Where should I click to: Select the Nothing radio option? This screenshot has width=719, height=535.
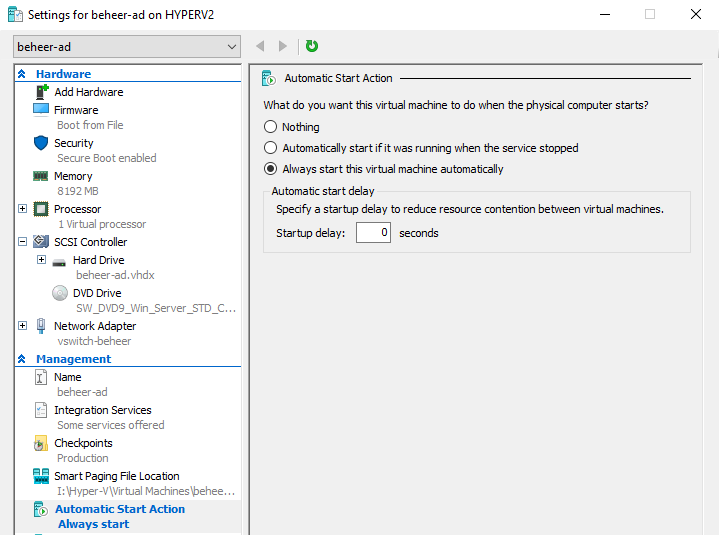pyautogui.click(x=271, y=127)
